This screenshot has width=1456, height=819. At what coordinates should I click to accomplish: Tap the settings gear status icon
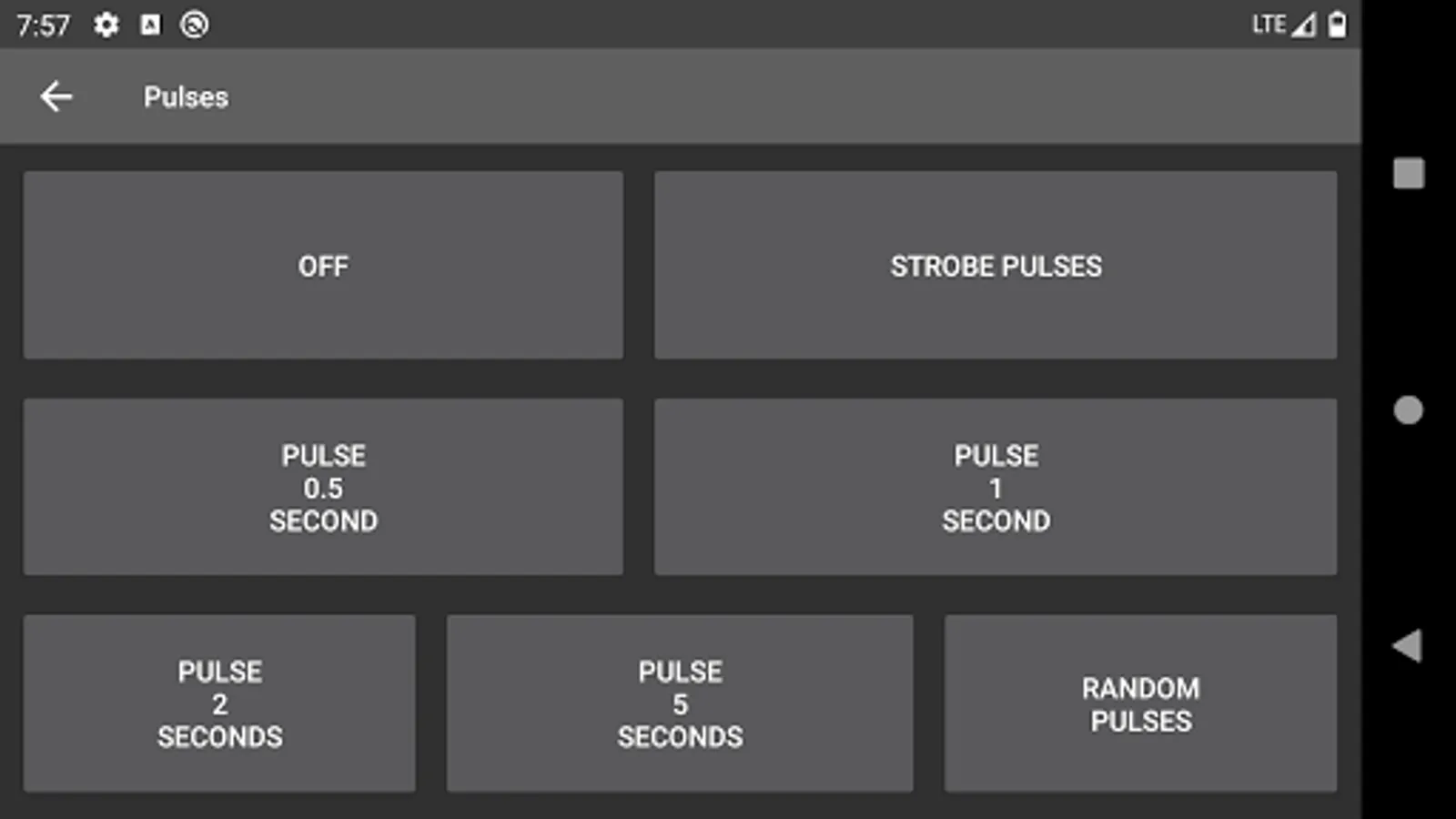[x=106, y=25]
